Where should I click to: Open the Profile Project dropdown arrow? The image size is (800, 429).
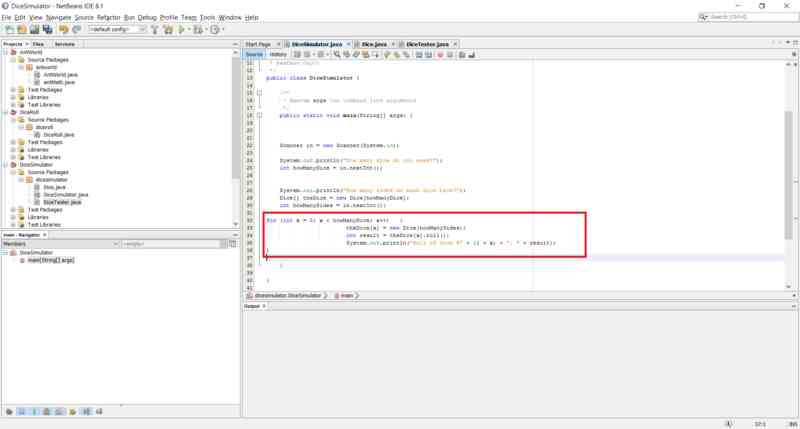tap(223, 30)
